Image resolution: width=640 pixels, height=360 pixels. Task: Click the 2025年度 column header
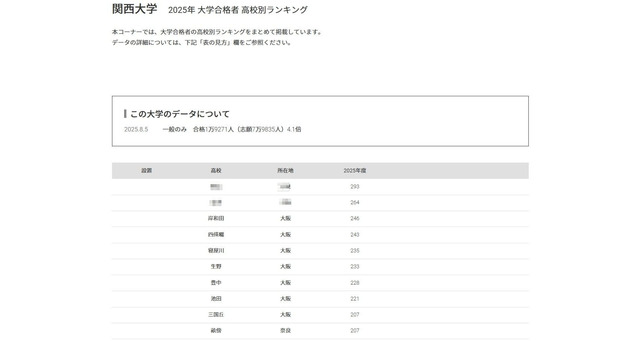355,171
